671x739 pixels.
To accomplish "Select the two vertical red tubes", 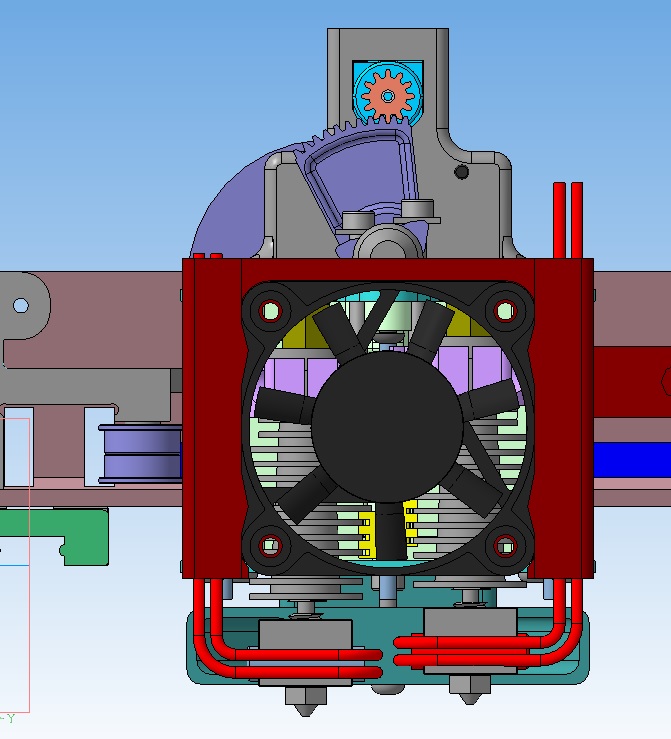I will click(568, 220).
